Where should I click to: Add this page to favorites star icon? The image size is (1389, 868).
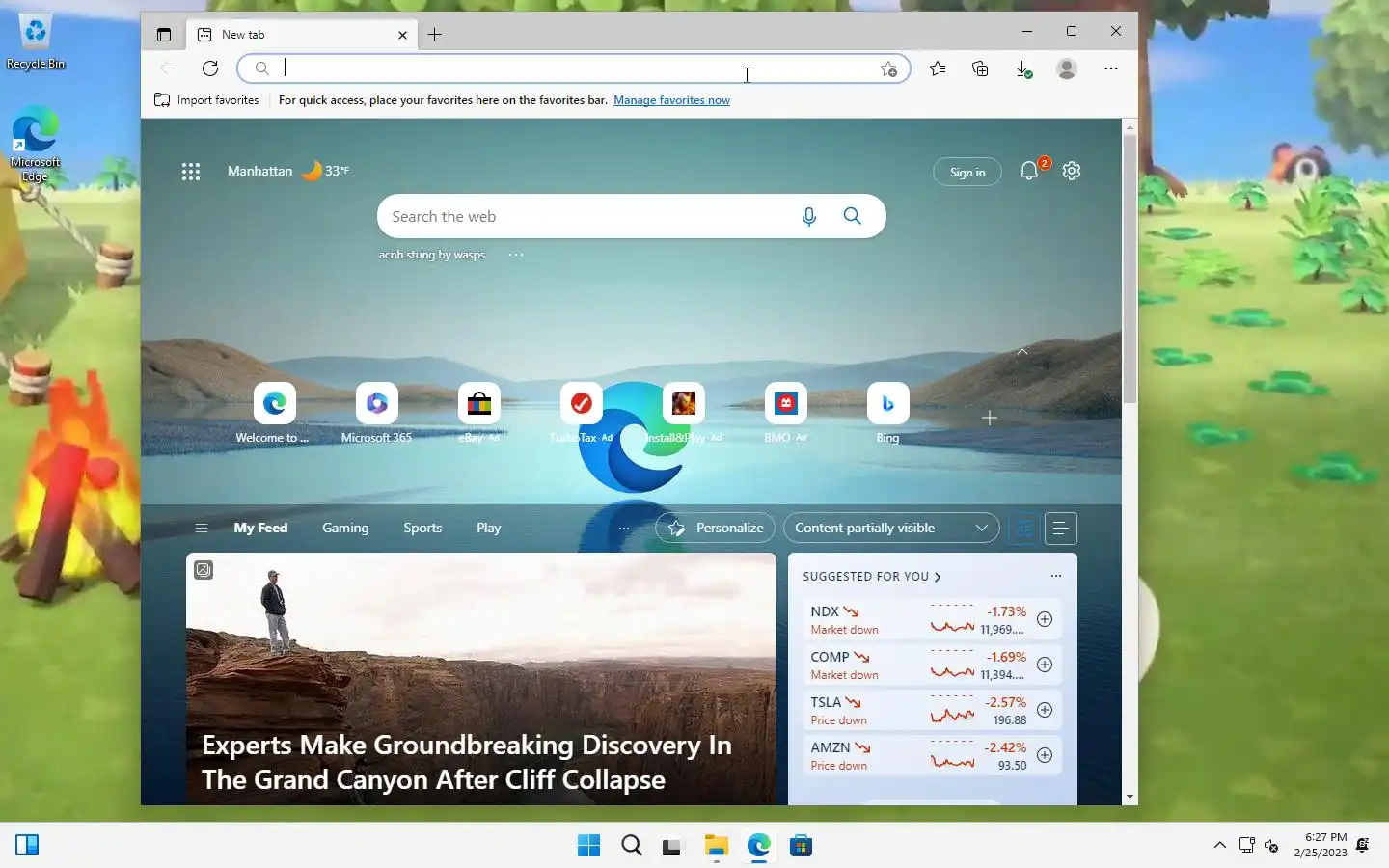(888, 68)
